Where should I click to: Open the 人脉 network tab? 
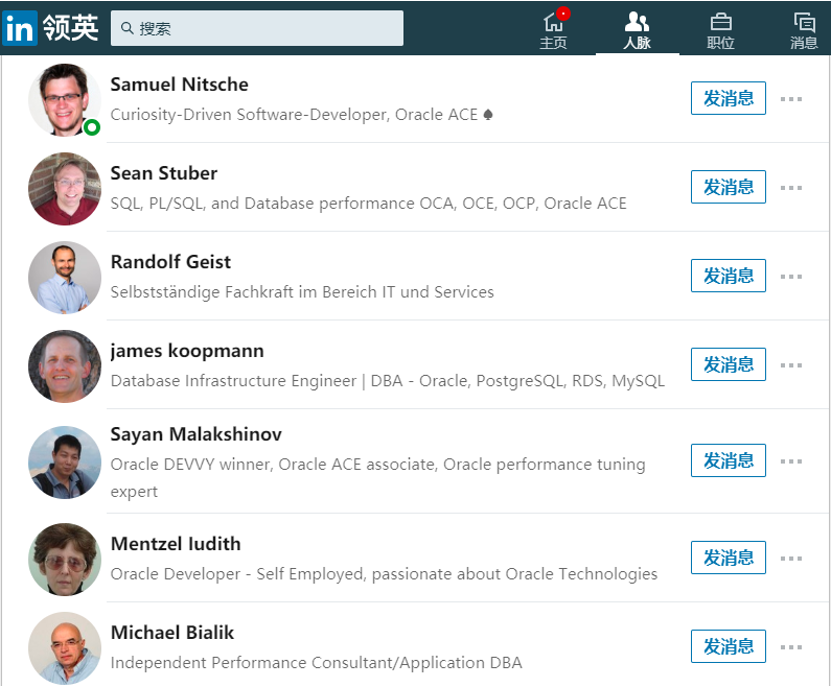coord(637,30)
